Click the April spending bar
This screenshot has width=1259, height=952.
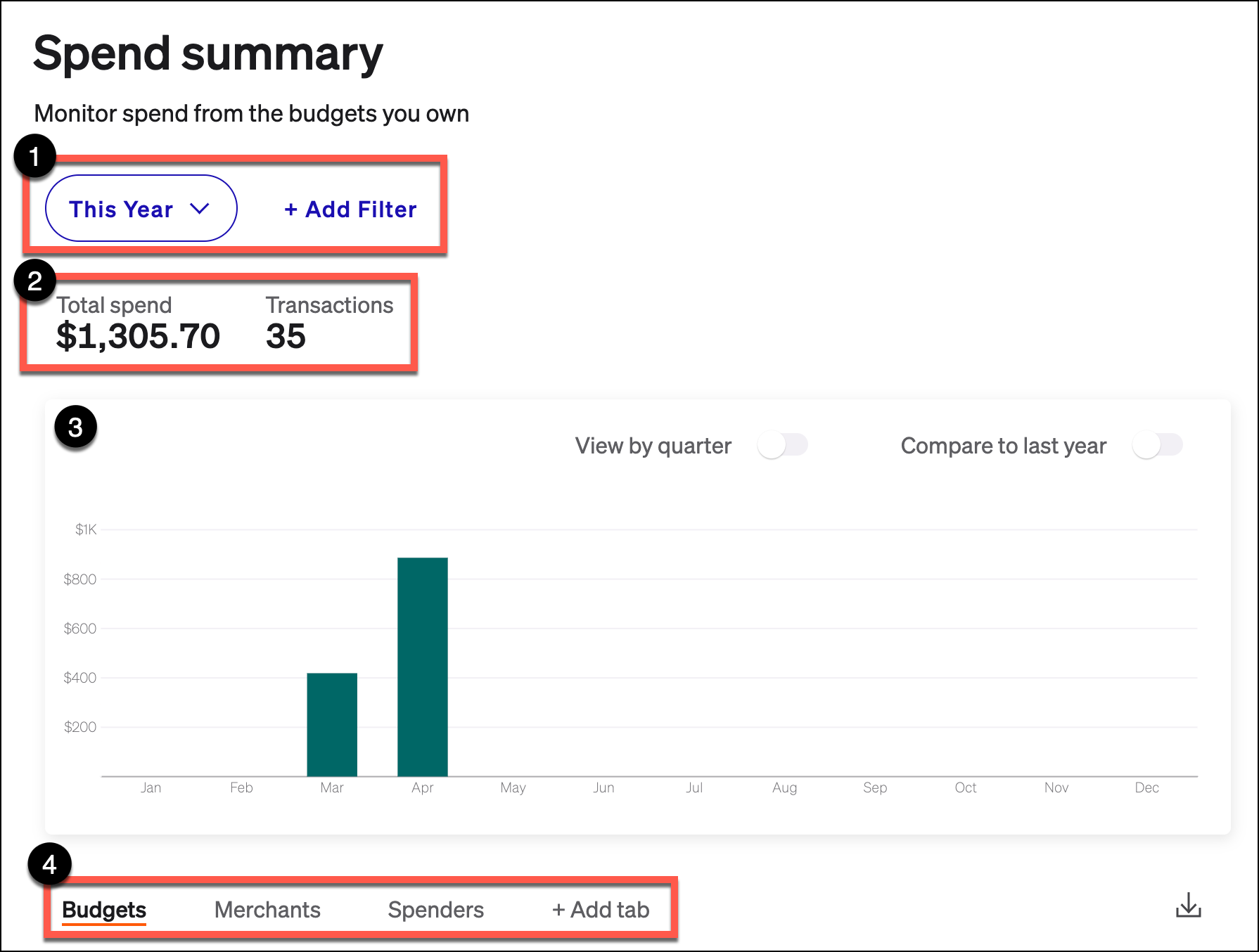[423, 668]
